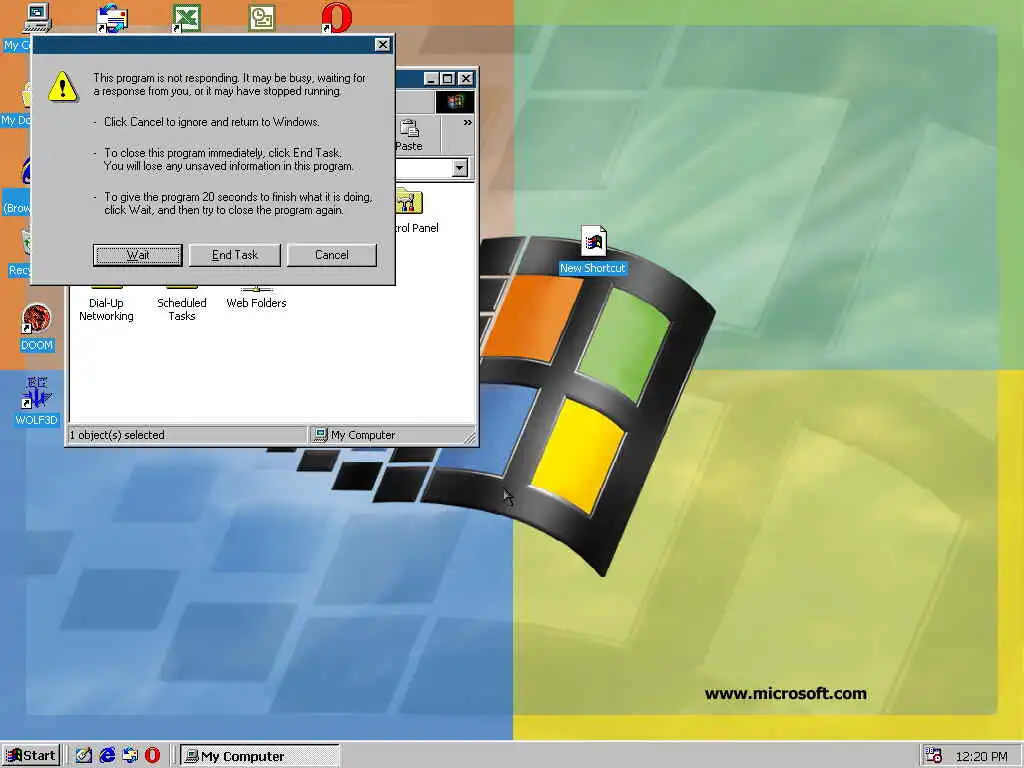
Task: Select the Microsoft Outlook desktop icon
Action: coord(262,18)
